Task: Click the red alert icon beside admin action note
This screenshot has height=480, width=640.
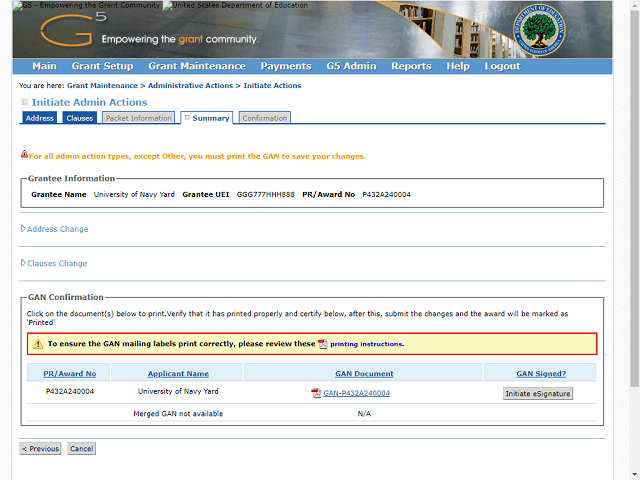Action: [24, 154]
